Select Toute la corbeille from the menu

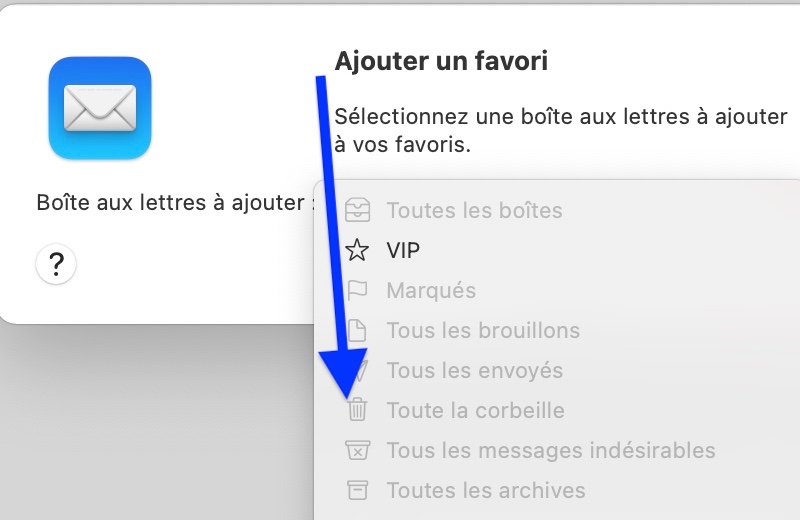475,411
